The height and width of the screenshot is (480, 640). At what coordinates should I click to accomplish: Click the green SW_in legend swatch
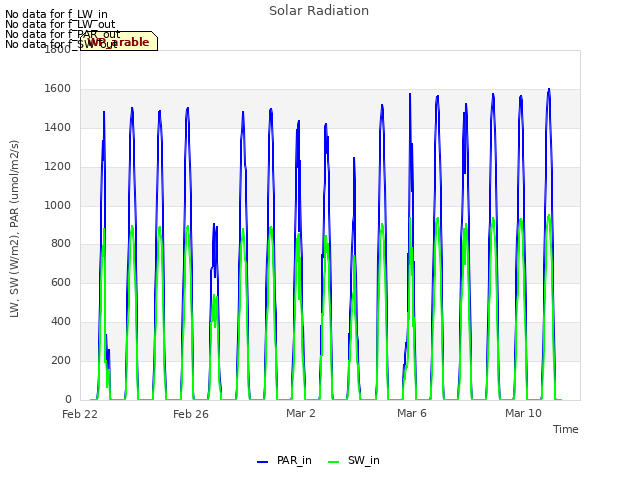pos(333,462)
